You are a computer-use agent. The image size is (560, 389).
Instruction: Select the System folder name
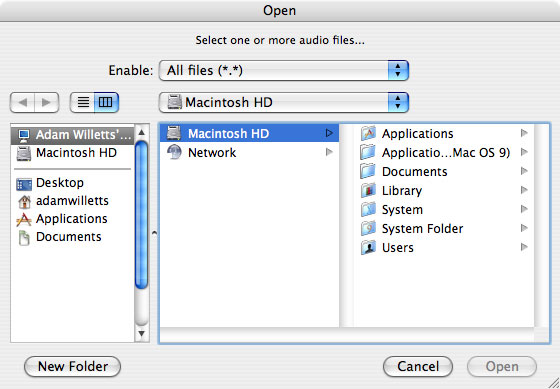[x=402, y=210]
